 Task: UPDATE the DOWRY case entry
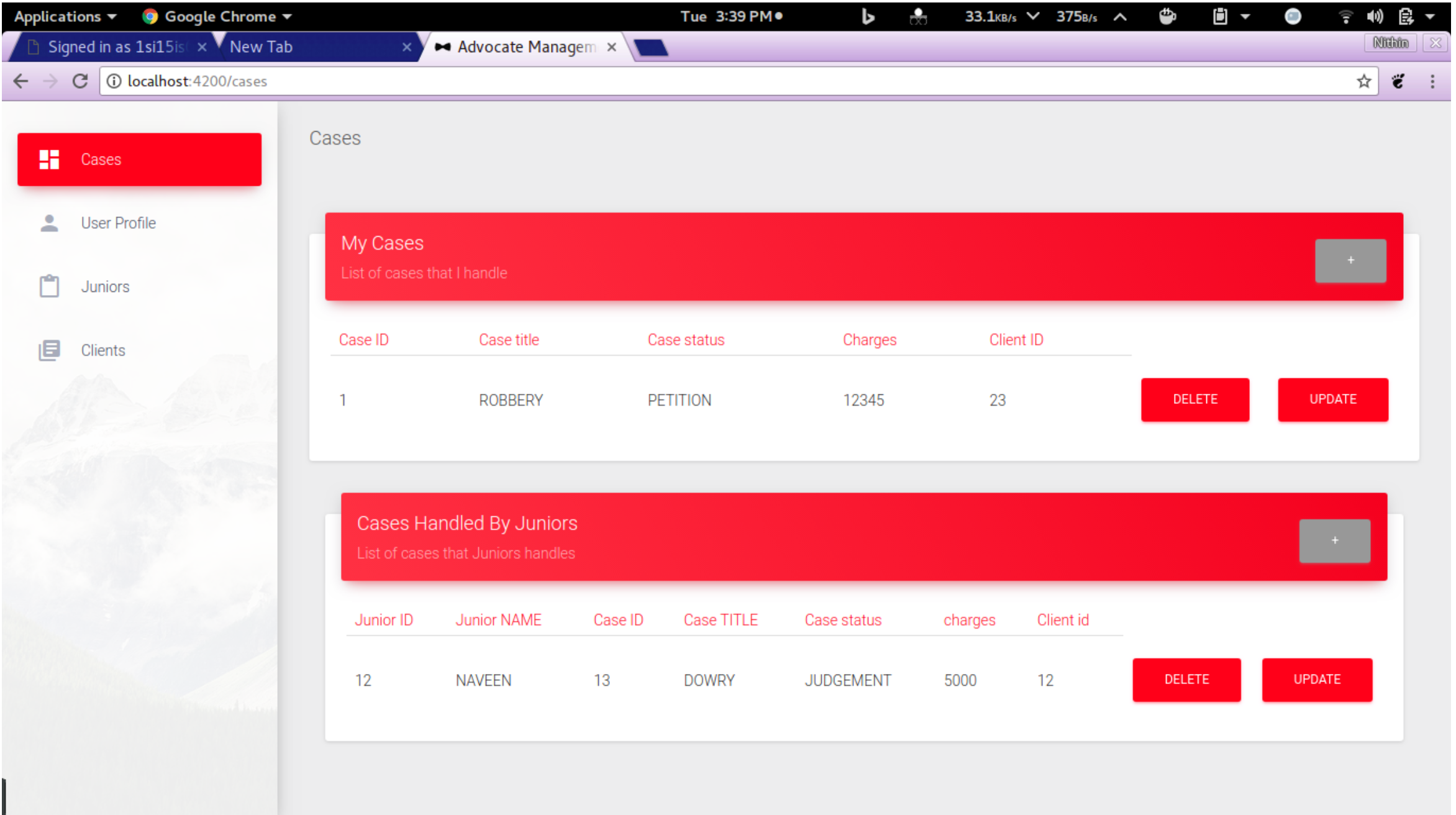pyautogui.click(x=1317, y=680)
